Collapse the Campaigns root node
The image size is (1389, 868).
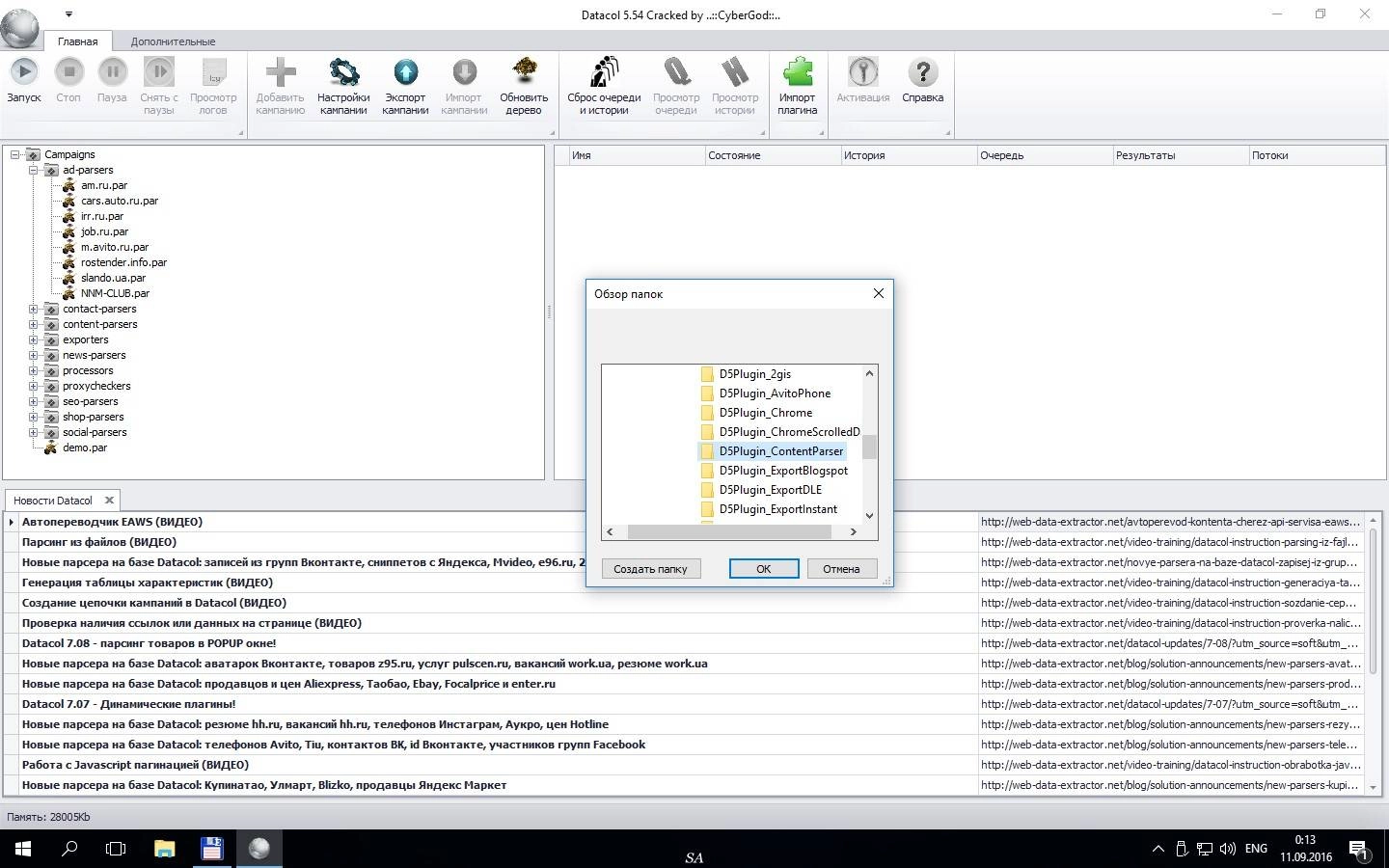(15, 154)
